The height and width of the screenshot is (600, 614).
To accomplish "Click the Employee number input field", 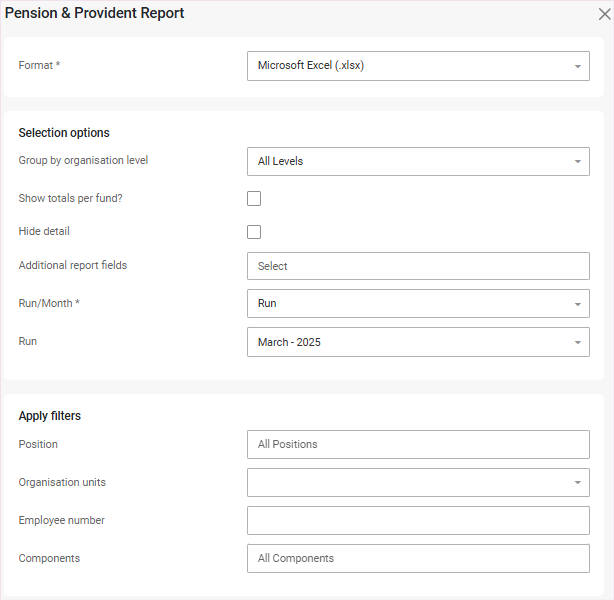I will tap(417, 520).
